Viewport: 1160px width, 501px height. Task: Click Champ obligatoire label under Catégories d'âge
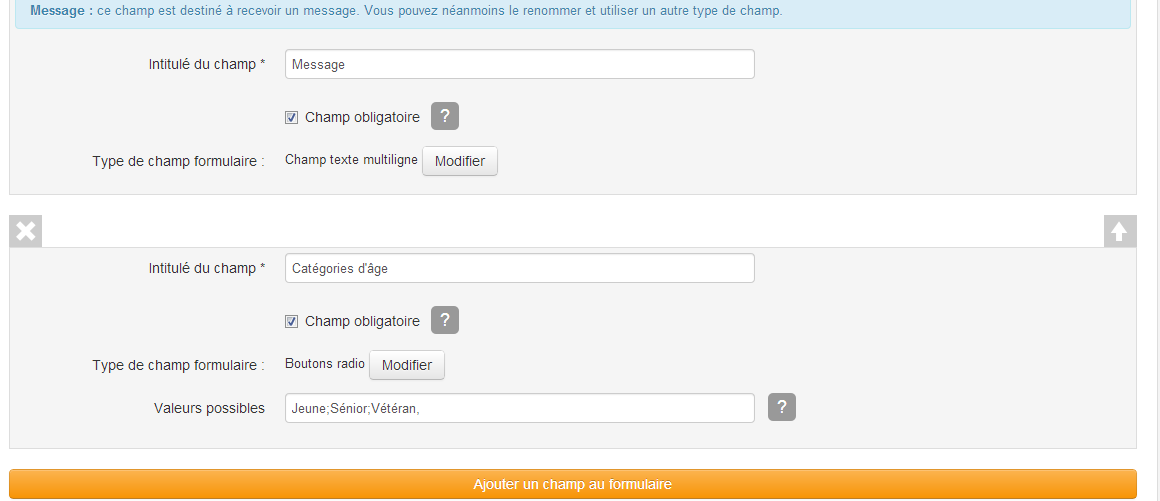pyautogui.click(x=362, y=321)
